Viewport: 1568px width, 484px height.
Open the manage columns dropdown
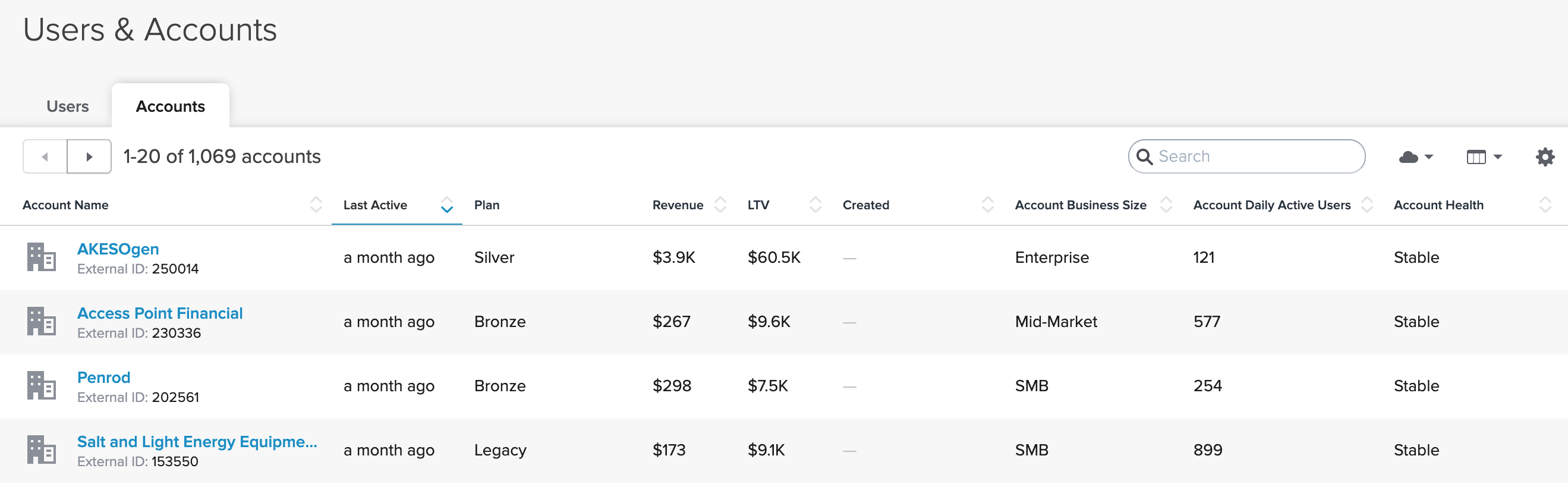pyautogui.click(x=1484, y=157)
